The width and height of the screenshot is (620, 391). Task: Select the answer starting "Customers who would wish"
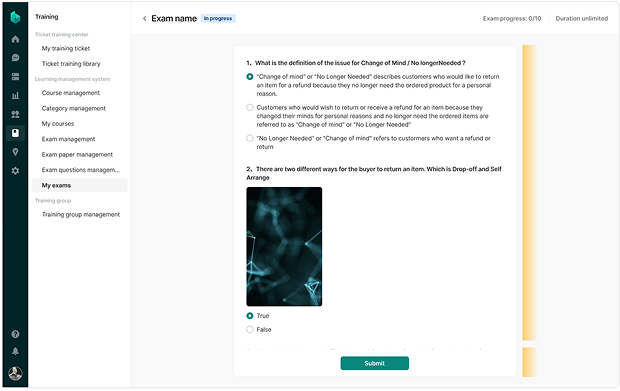(x=250, y=107)
